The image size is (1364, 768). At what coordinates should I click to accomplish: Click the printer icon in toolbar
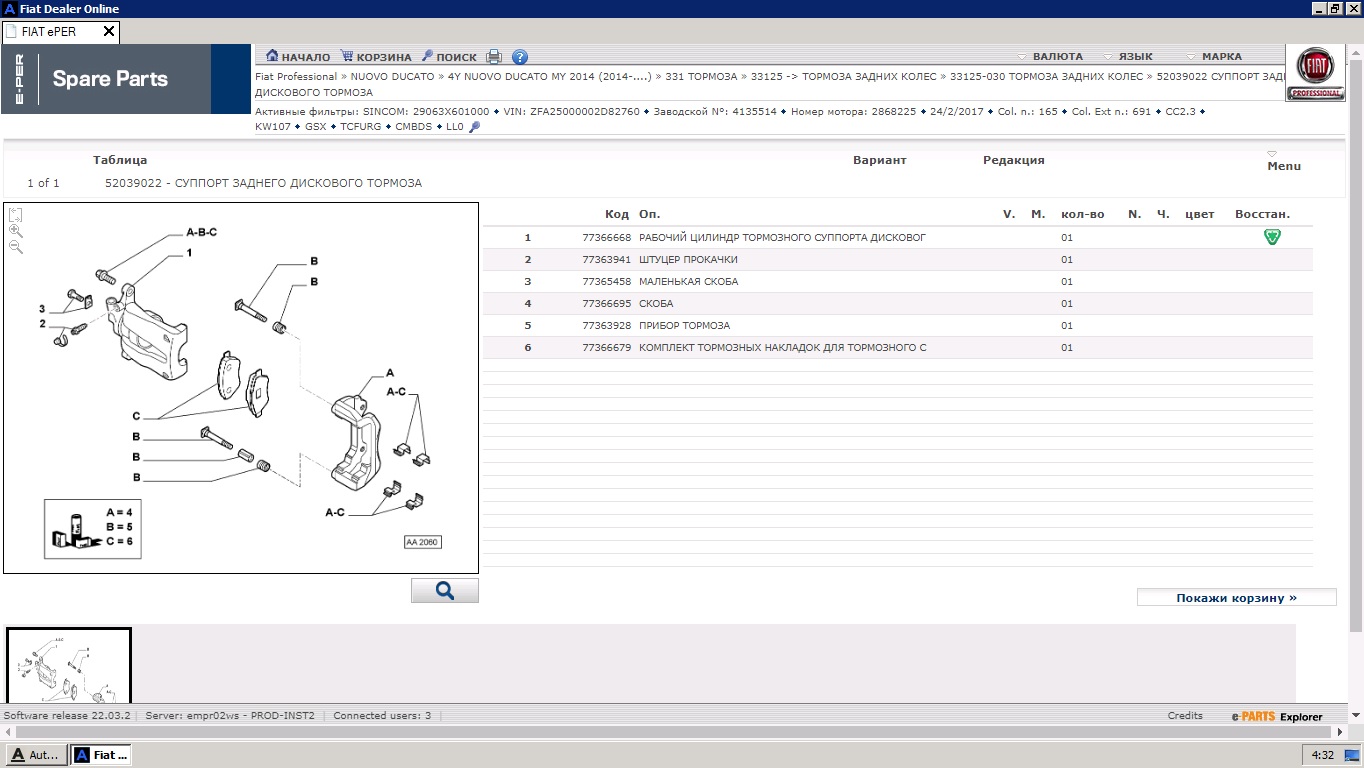click(495, 57)
